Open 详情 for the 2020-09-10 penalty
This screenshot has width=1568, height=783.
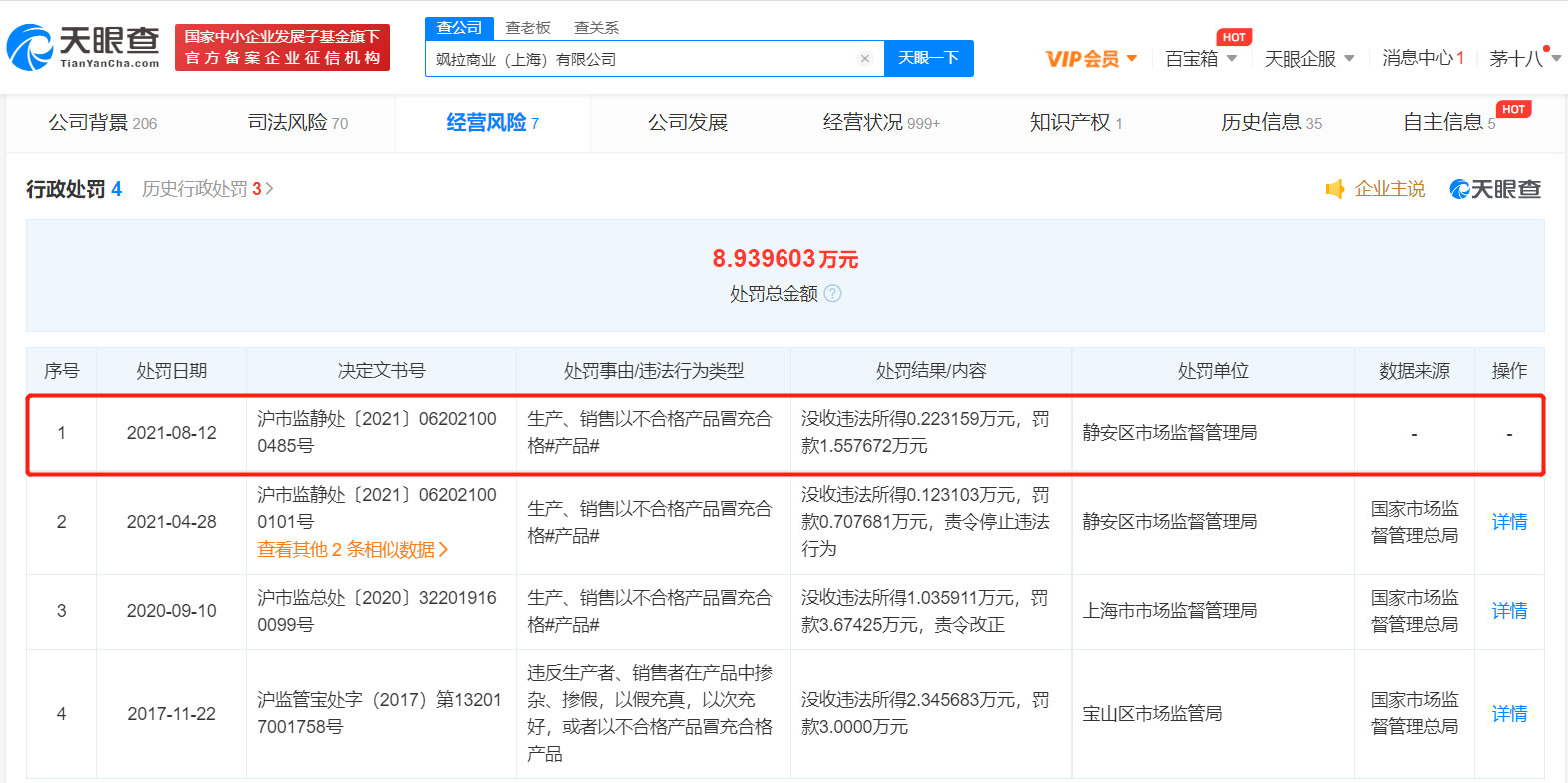1509,611
